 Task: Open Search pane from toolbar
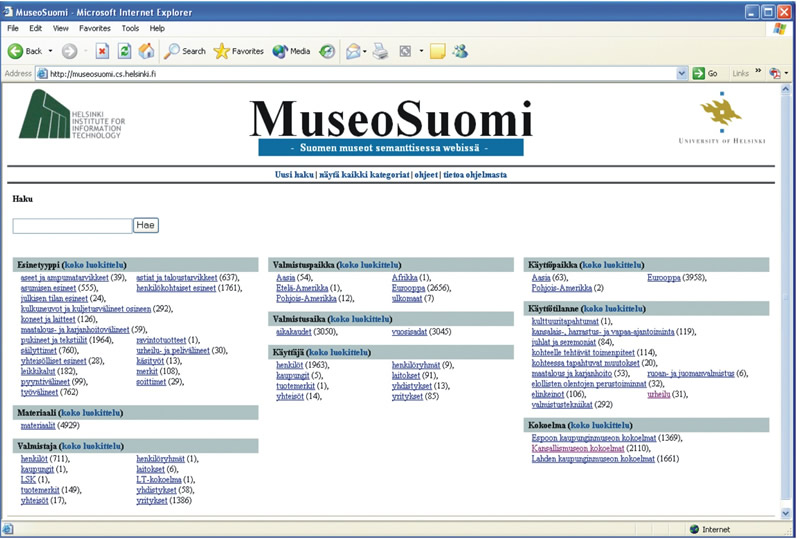click(185, 51)
